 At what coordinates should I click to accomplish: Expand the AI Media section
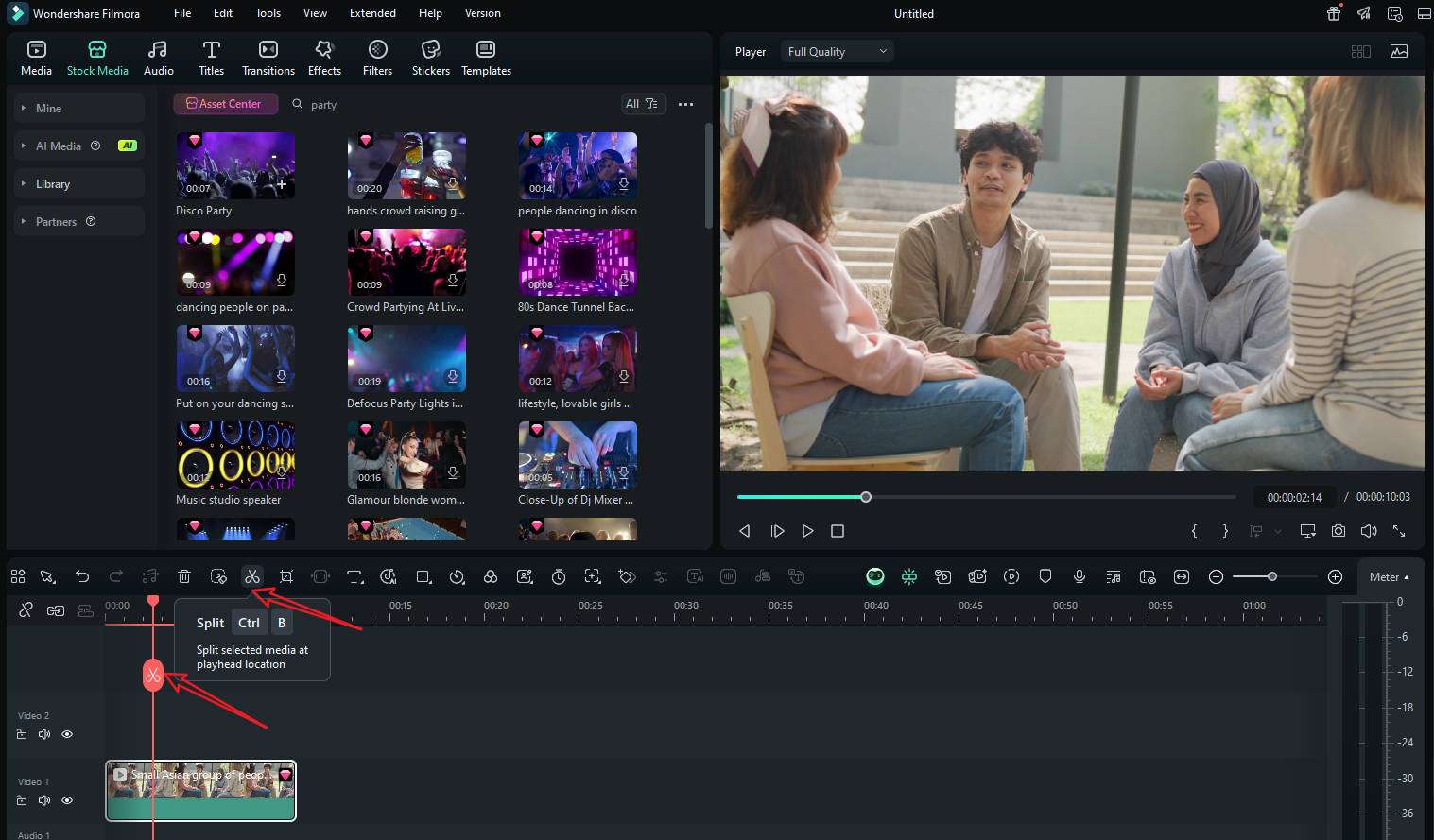(79, 146)
